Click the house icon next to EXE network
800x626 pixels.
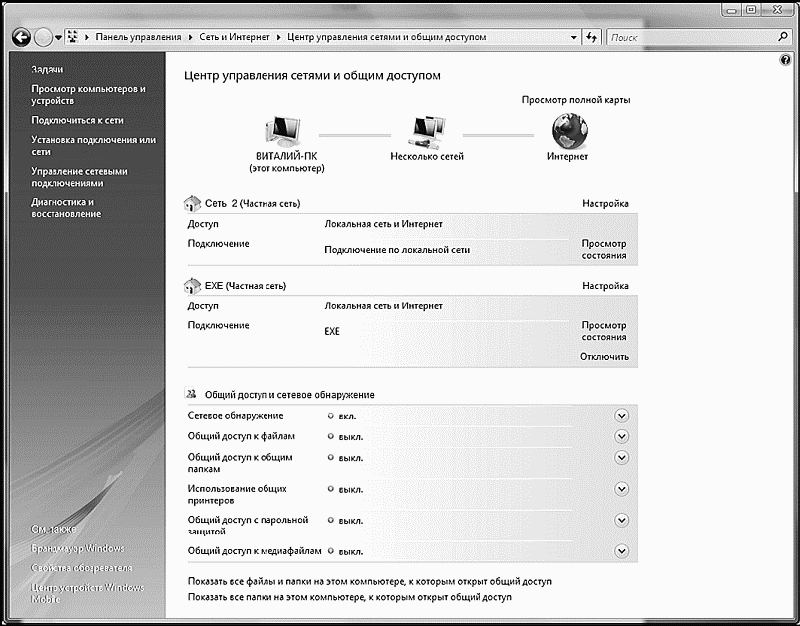tap(195, 285)
